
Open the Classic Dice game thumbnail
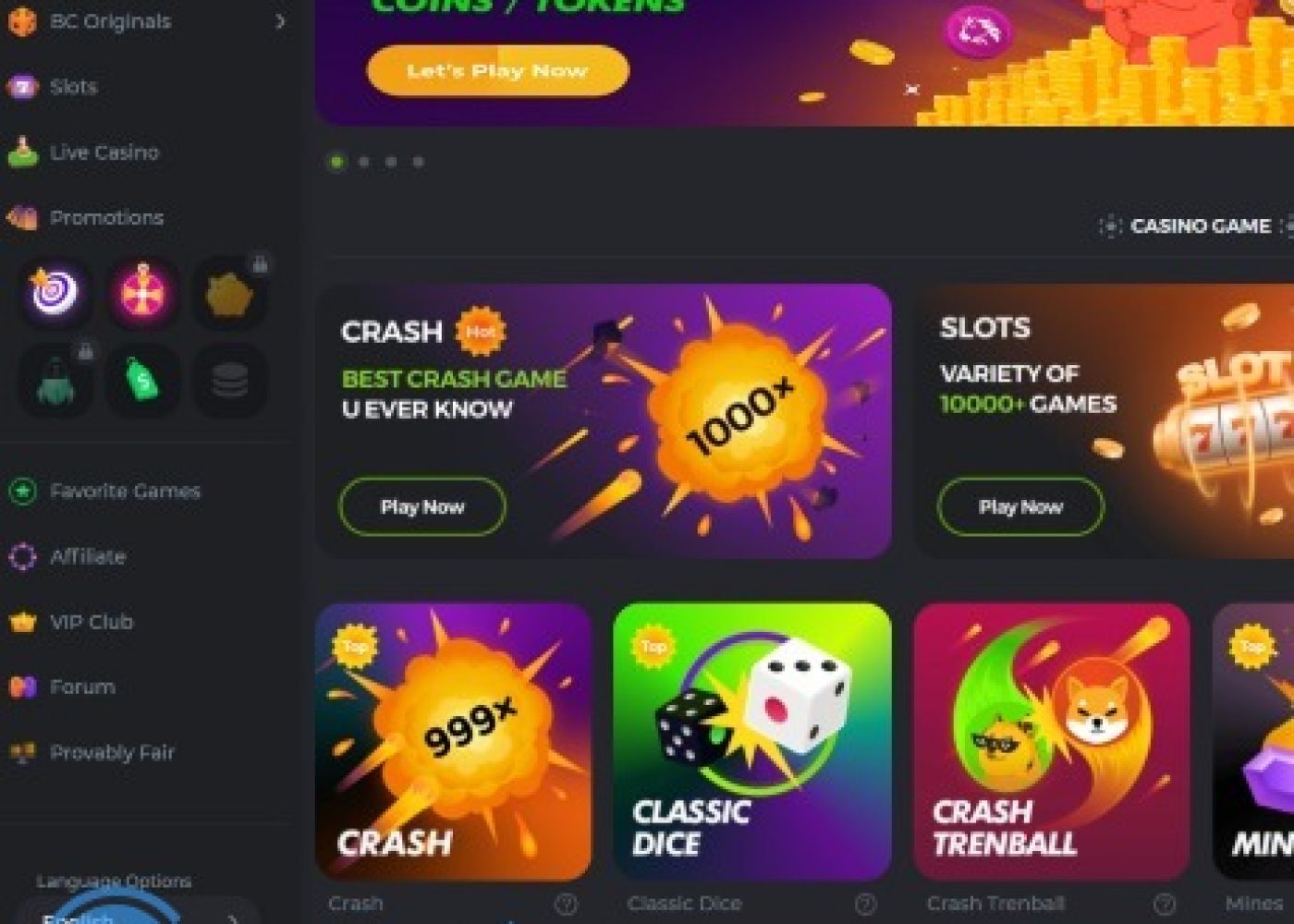click(752, 742)
